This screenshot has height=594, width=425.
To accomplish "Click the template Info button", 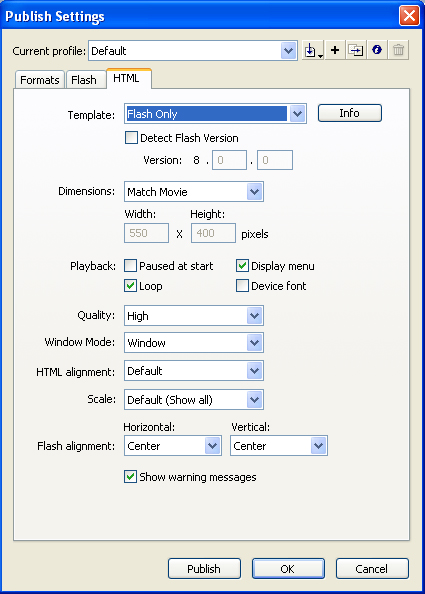I will 350,113.
